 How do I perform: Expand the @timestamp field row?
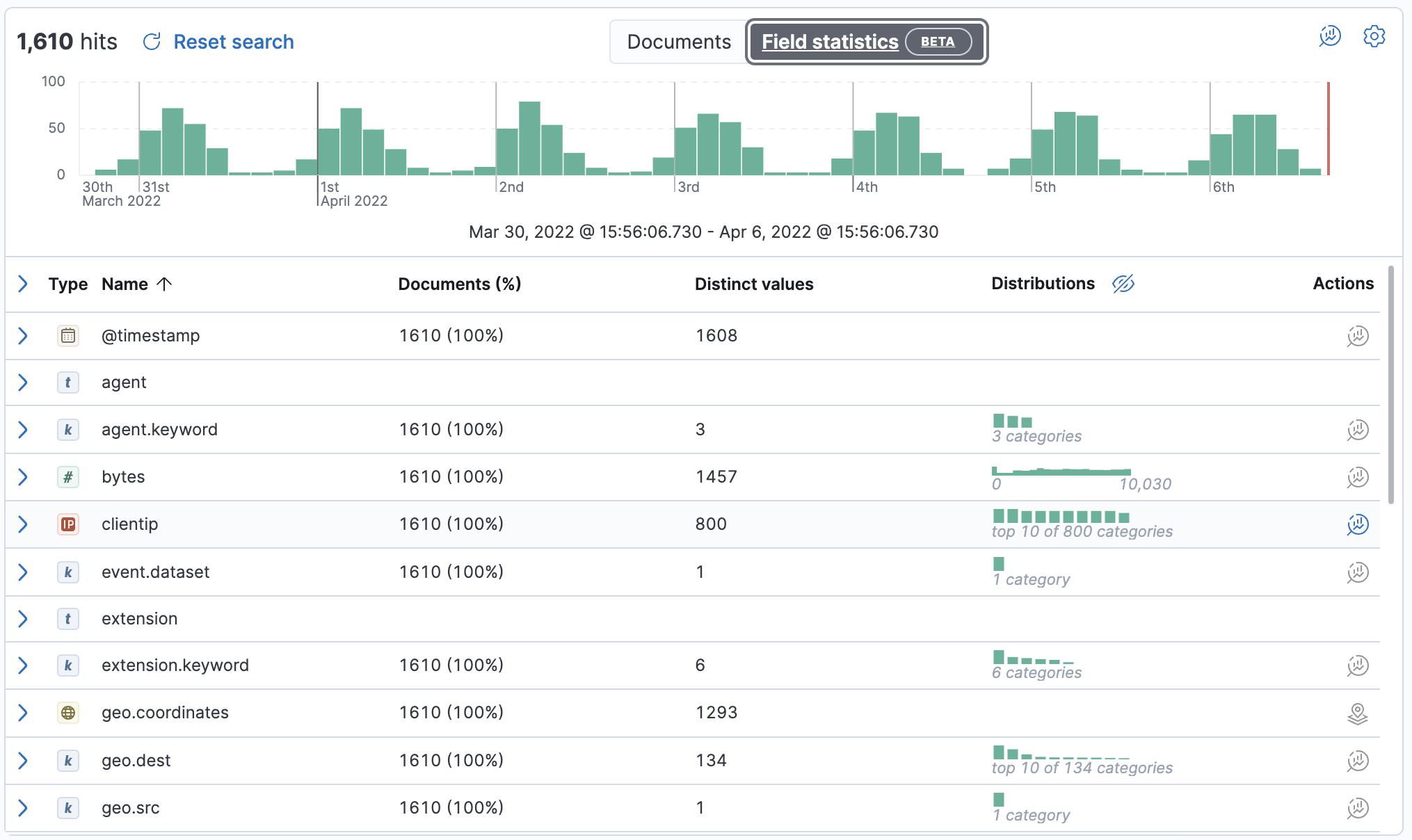click(23, 335)
